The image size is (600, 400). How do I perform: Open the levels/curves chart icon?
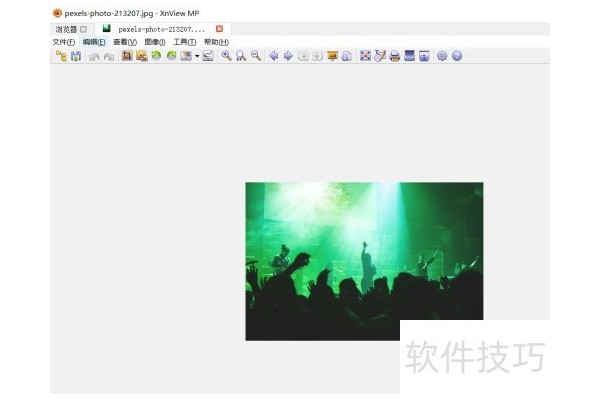(208, 56)
